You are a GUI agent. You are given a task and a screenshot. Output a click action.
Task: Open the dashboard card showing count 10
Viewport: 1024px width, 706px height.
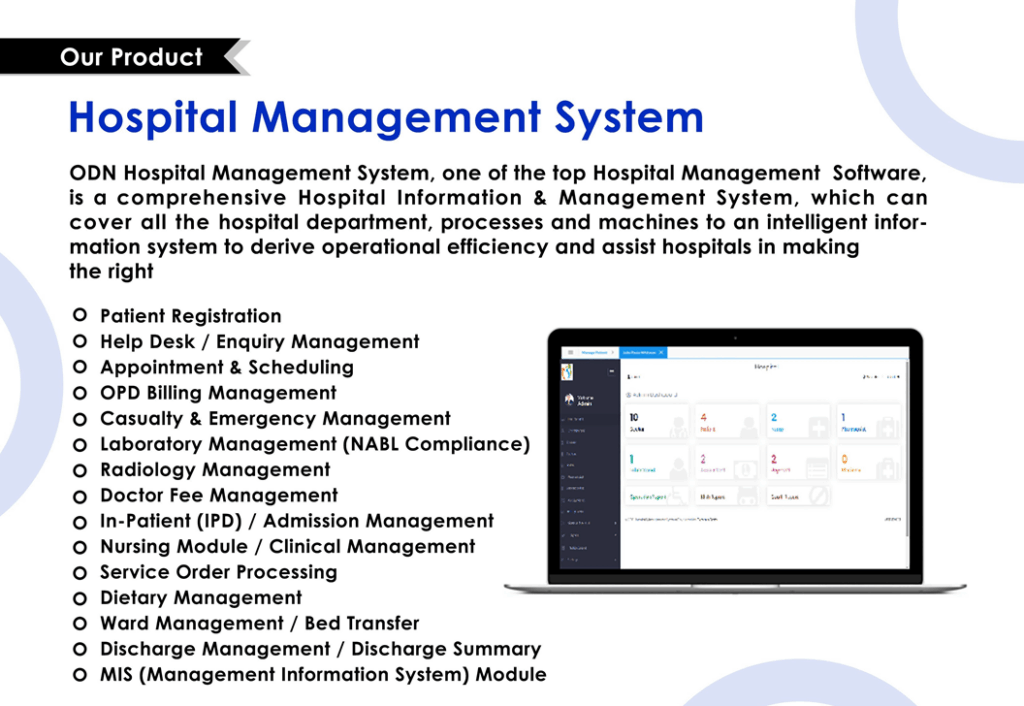(x=657, y=422)
